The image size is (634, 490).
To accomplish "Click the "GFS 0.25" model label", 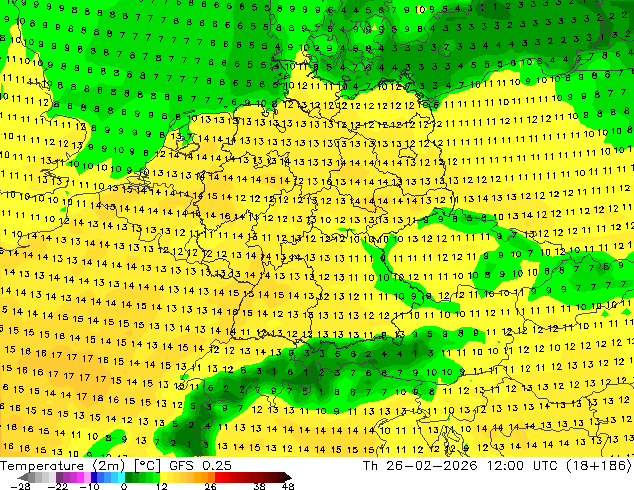I will pos(200,466).
